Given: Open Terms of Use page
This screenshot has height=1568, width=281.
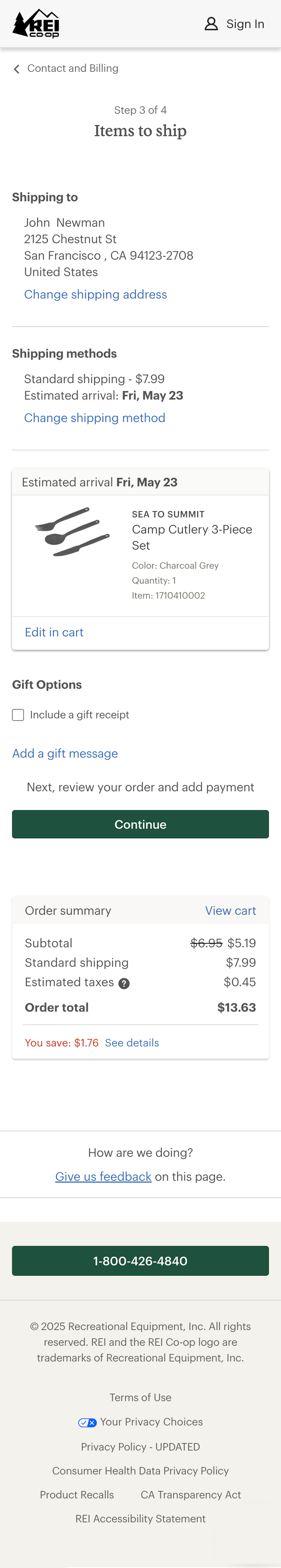Looking at the screenshot, I should click(x=140, y=1398).
